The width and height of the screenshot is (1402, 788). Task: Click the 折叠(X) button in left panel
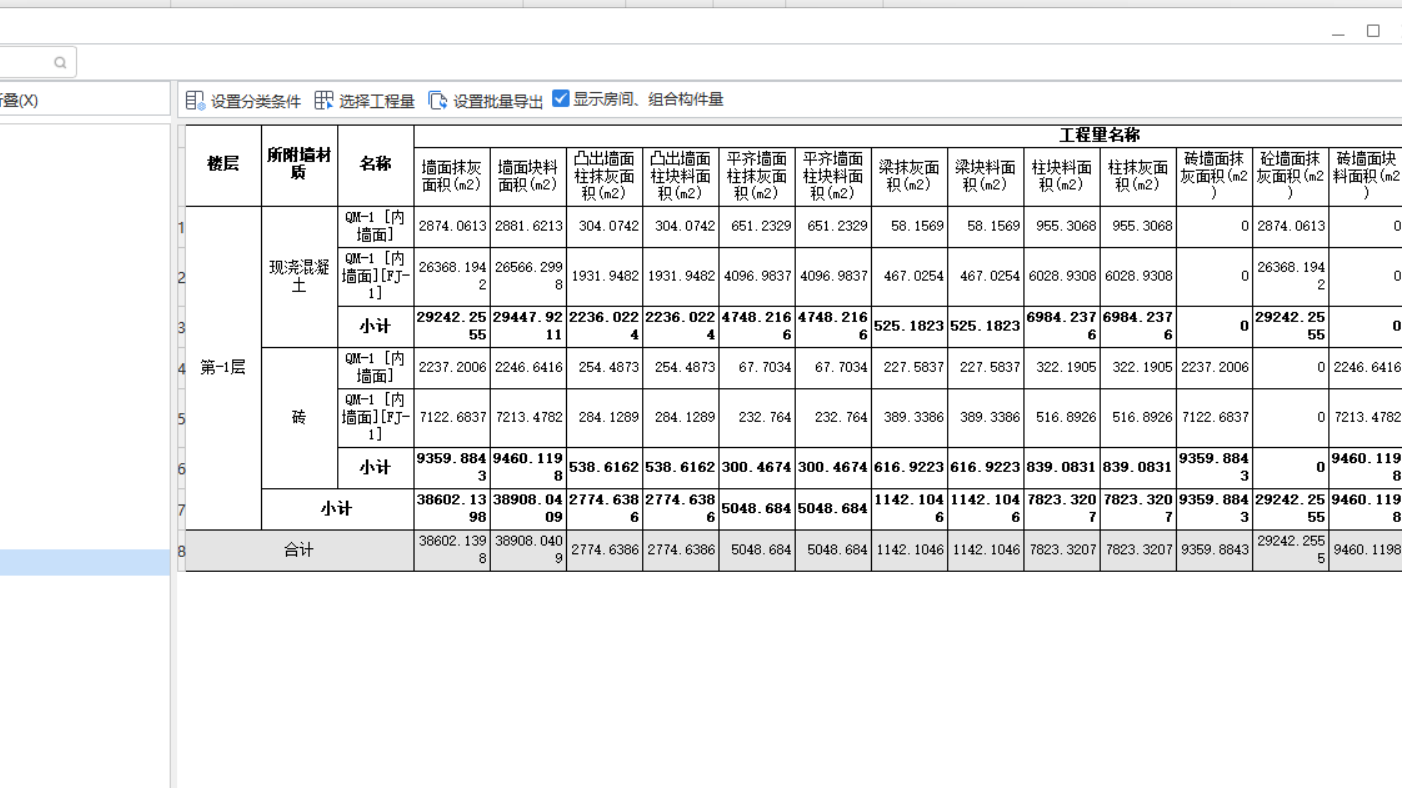point(18,100)
